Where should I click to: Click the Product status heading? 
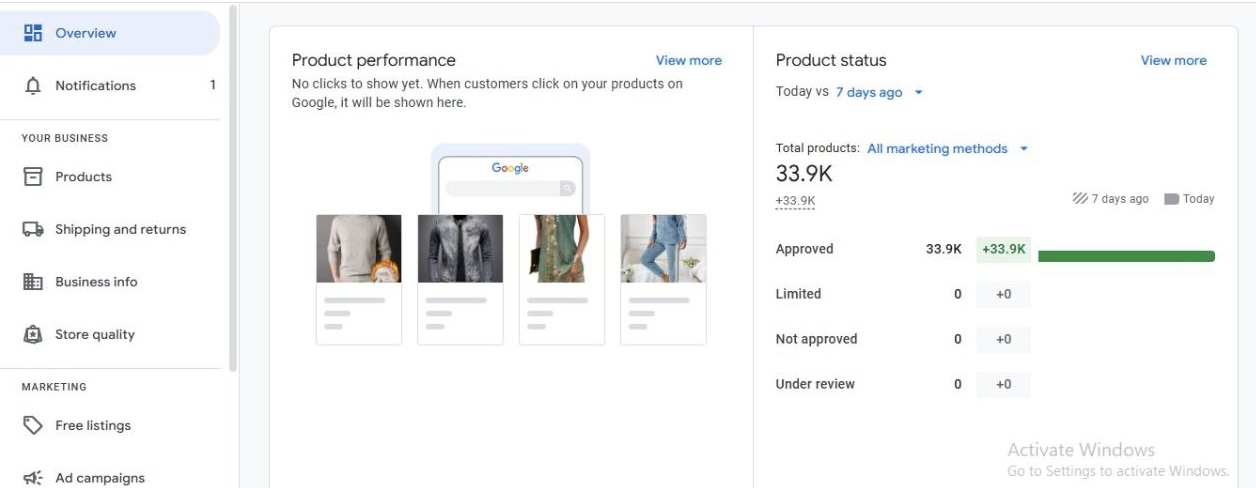click(x=831, y=60)
